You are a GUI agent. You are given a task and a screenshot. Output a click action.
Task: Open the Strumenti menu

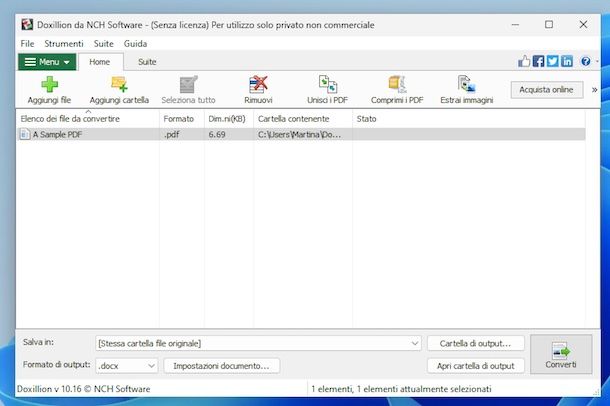(64, 44)
